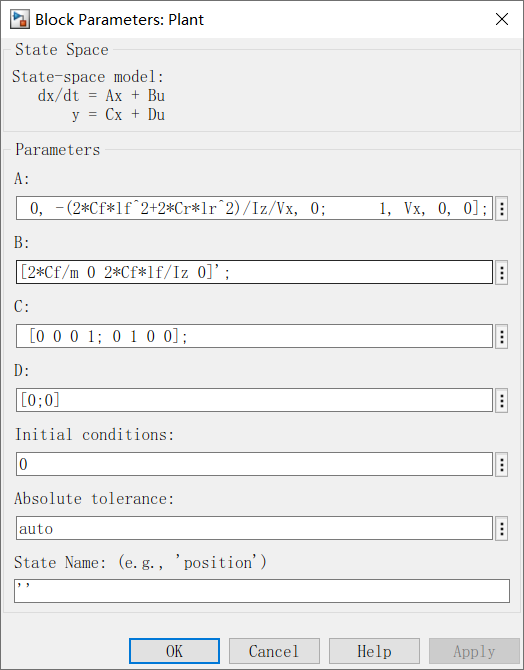Image resolution: width=524 pixels, height=670 pixels.
Task: Click in the B matrix input field
Action: (x=254, y=272)
